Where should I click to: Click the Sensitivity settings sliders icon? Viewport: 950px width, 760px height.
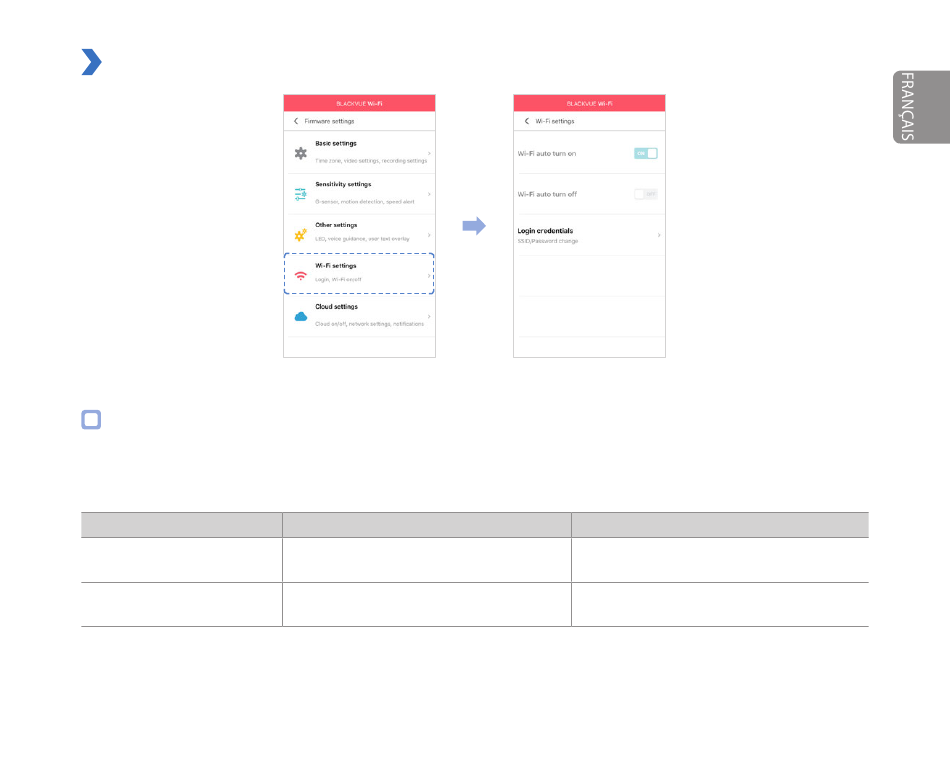pyautogui.click(x=301, y=194)
